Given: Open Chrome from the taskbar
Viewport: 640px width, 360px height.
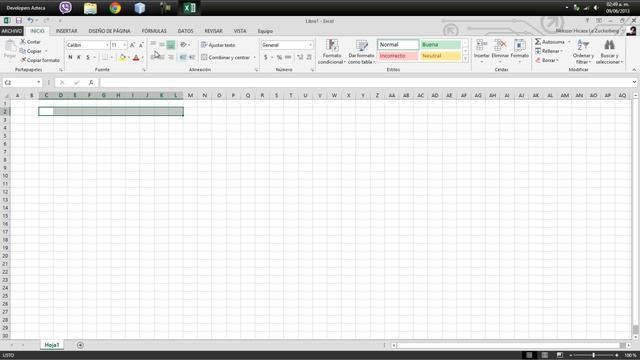Looking at the screenshot, I should pos(115,8).
